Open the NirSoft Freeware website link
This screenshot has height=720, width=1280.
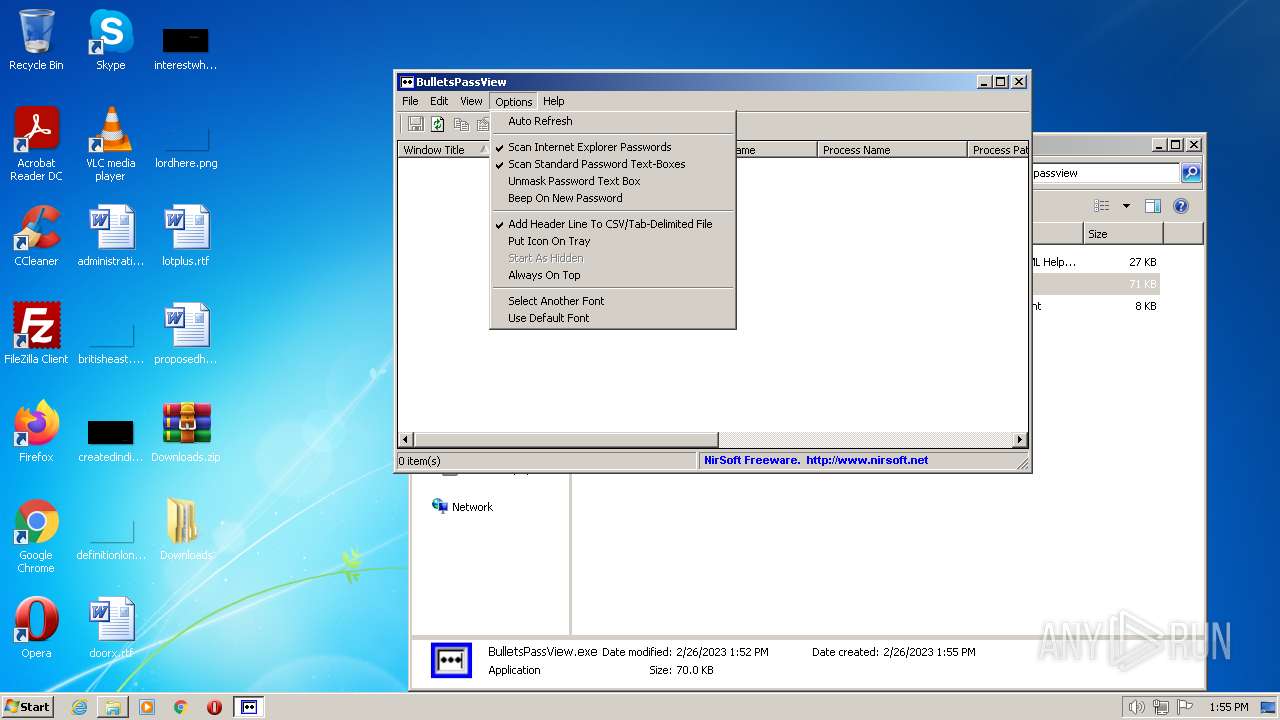[x=816, y=460]
